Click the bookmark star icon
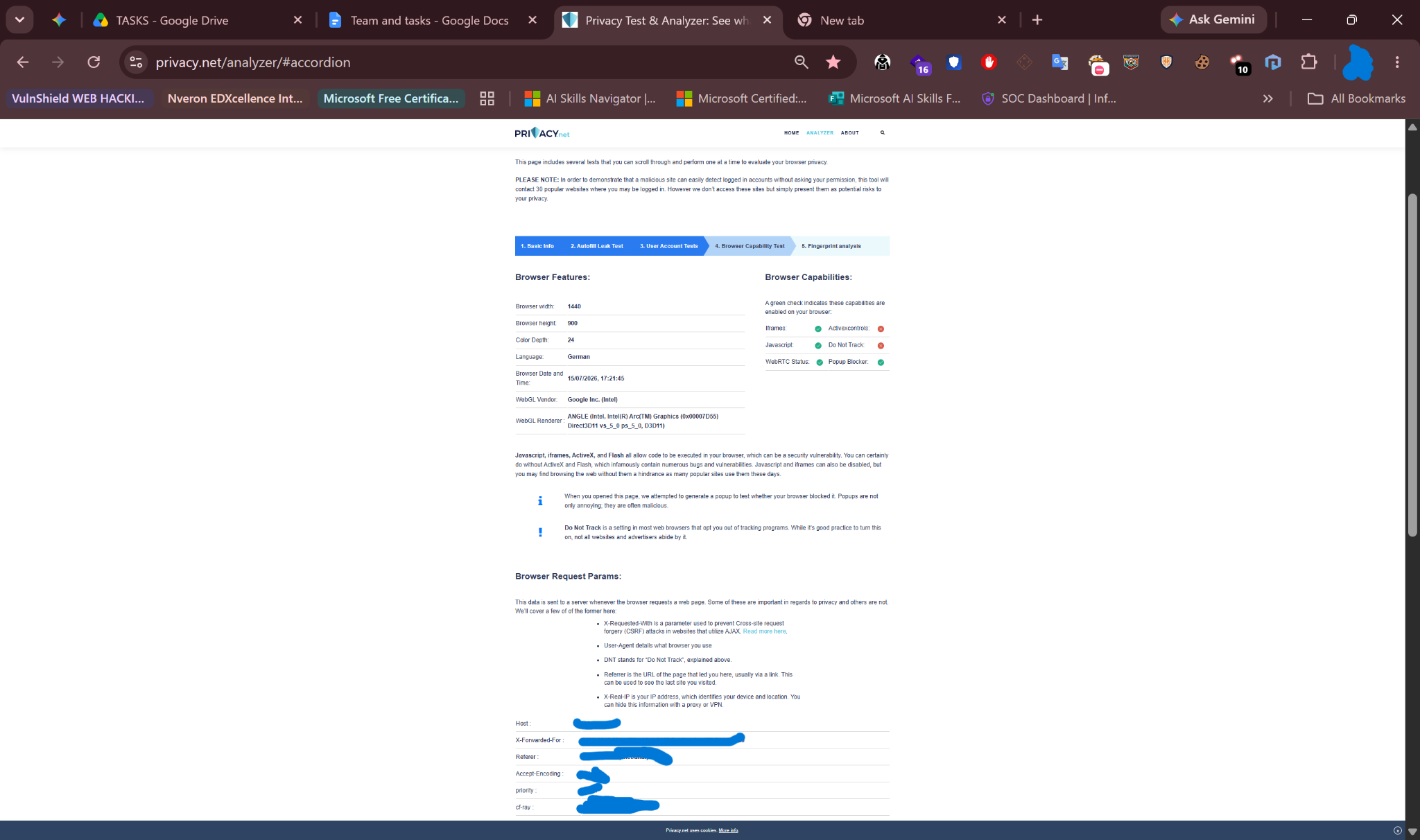1420x840 pixels. pos(833,62)
